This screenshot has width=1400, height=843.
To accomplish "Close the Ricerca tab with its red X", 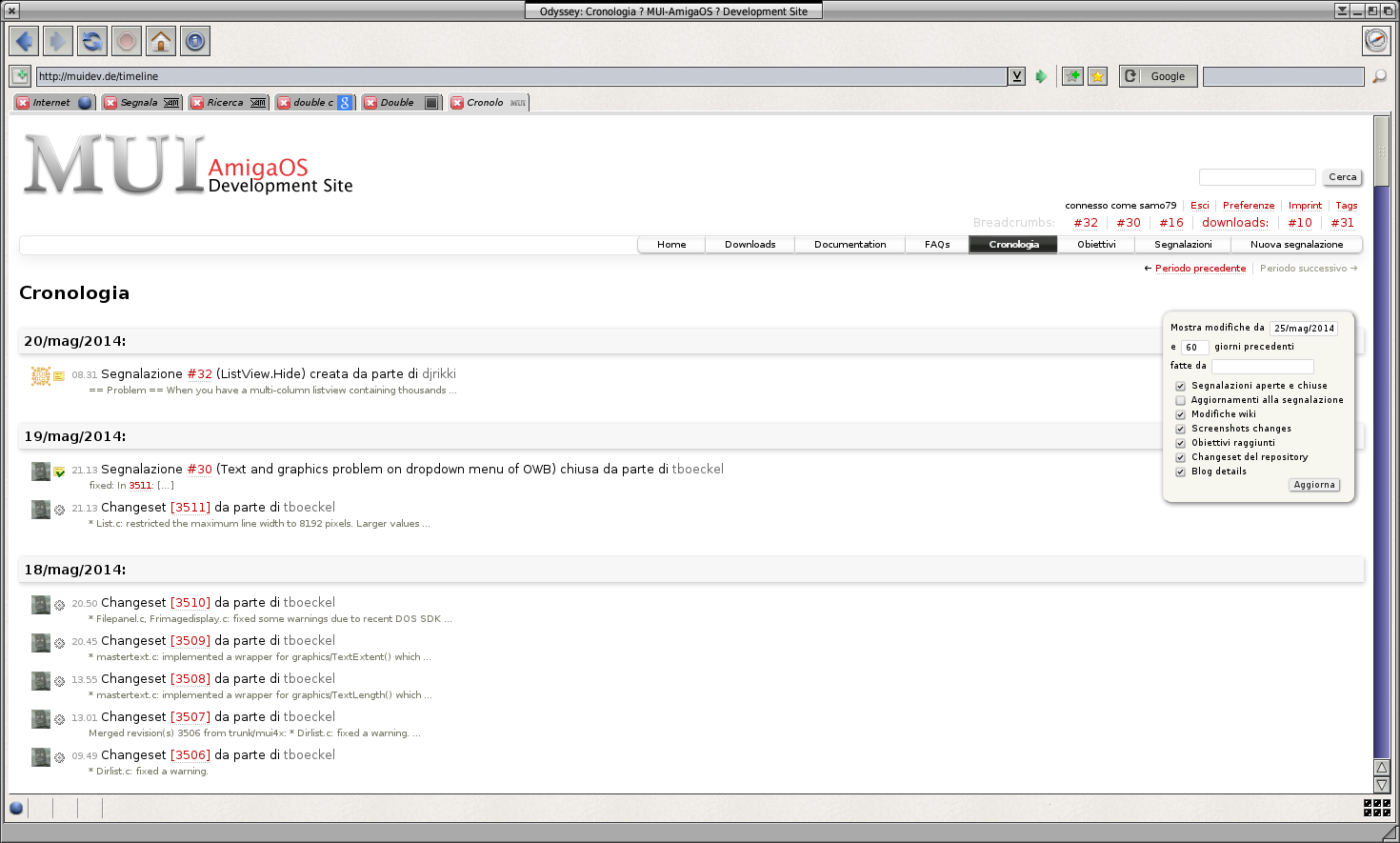I will click(197, 103).
